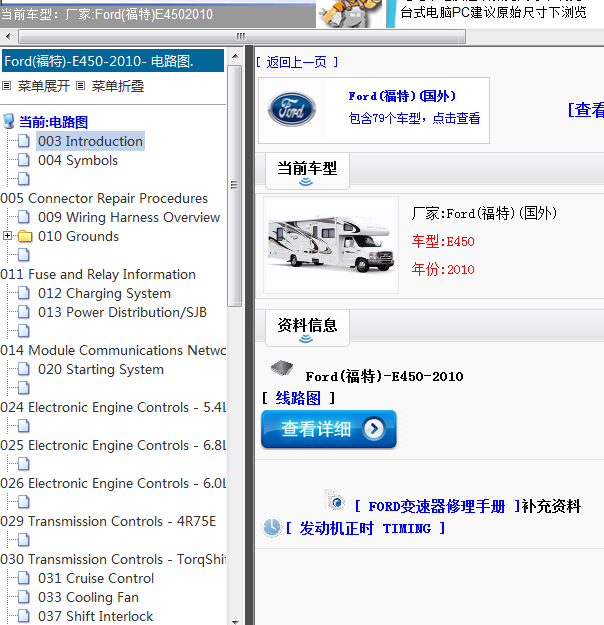Image resolution: width=604 pixels, height=625 pixels.
Task: Click page icon above 030 Transmission Controls
Action: (24, 540)
